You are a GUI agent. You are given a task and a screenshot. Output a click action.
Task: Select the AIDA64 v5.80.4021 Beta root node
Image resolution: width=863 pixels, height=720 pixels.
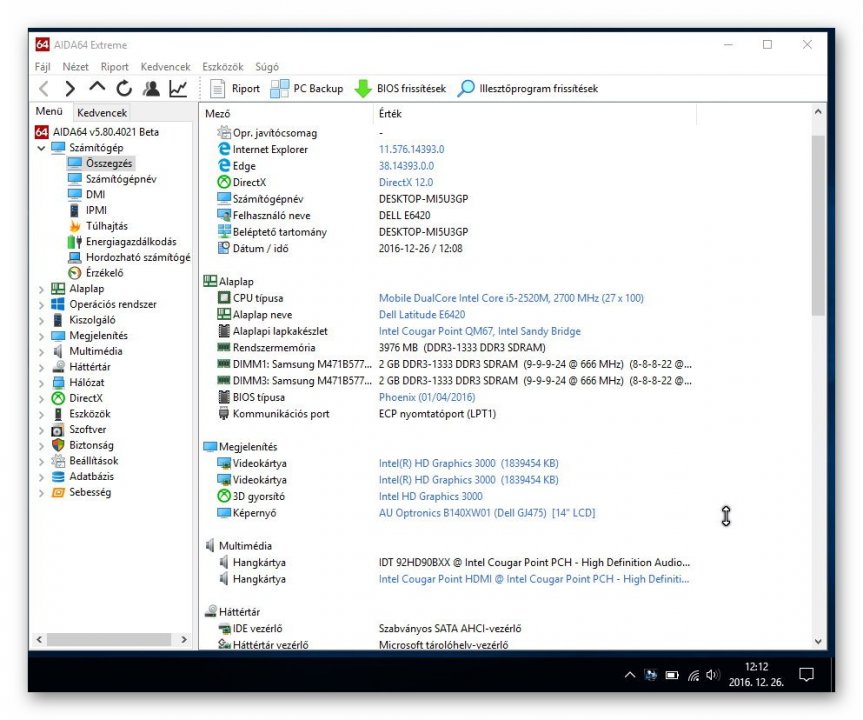coord(106,132)
